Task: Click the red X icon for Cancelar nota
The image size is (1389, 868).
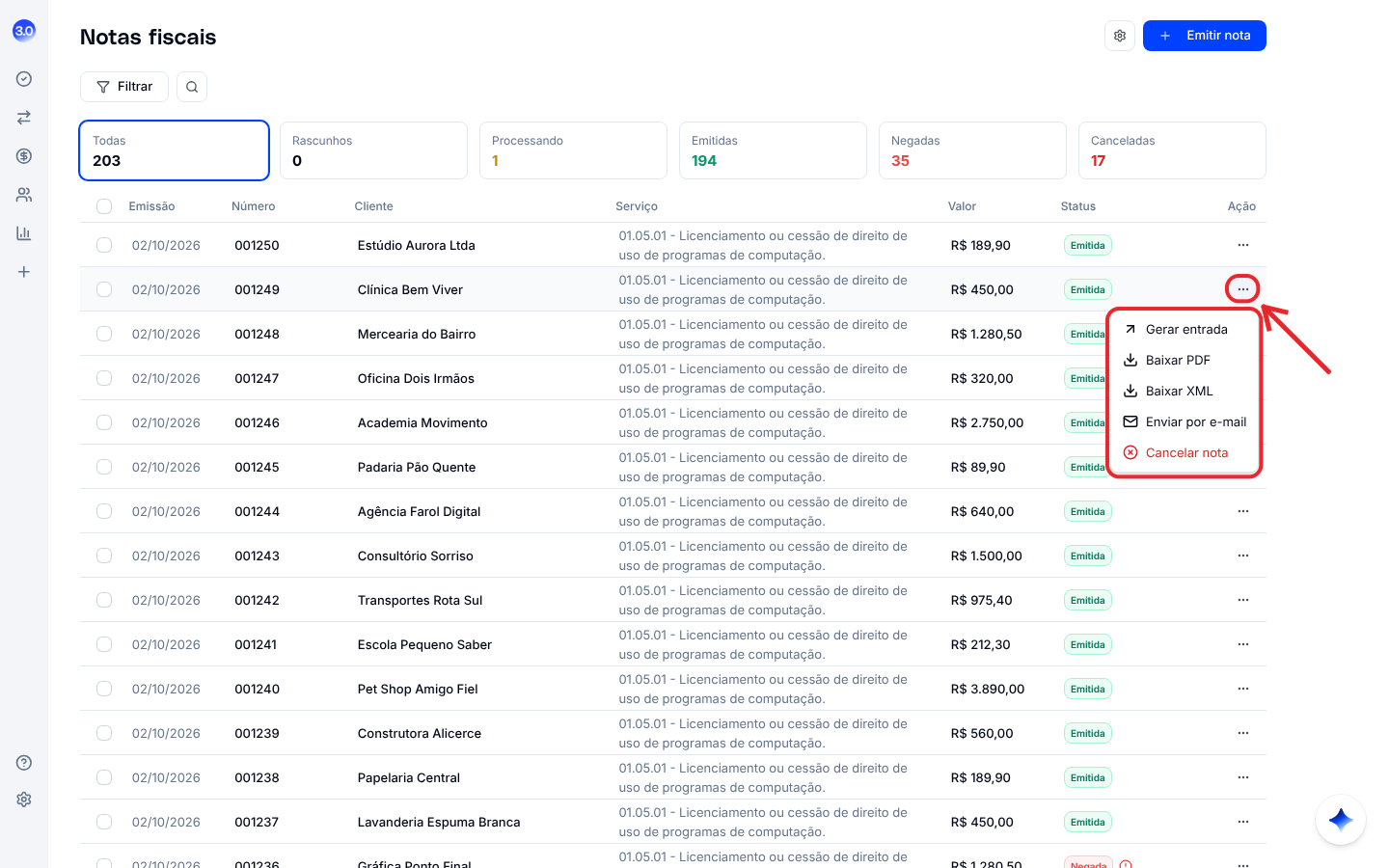Action: point(1130,452)
